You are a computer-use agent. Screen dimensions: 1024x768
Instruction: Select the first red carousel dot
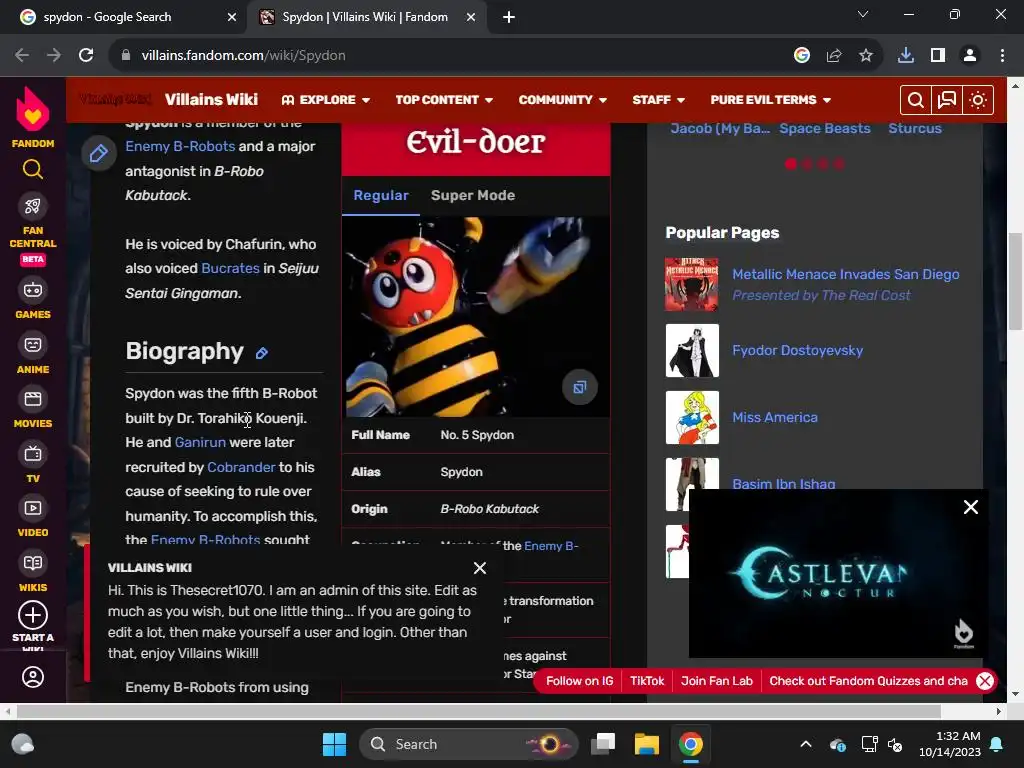[x=791, y=164]
